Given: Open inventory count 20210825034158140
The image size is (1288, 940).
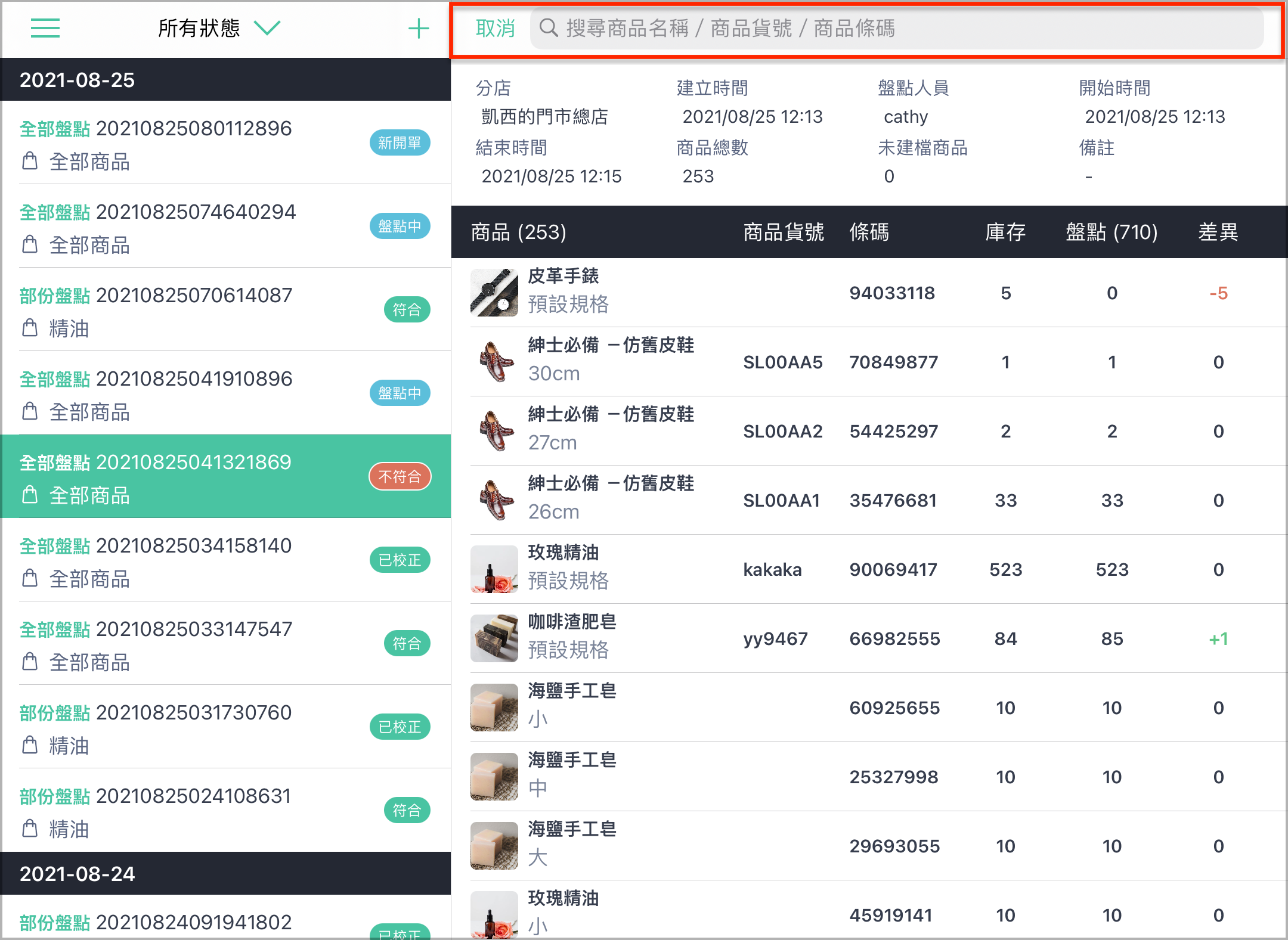Looking at the screenshot, I should (226, 560).
